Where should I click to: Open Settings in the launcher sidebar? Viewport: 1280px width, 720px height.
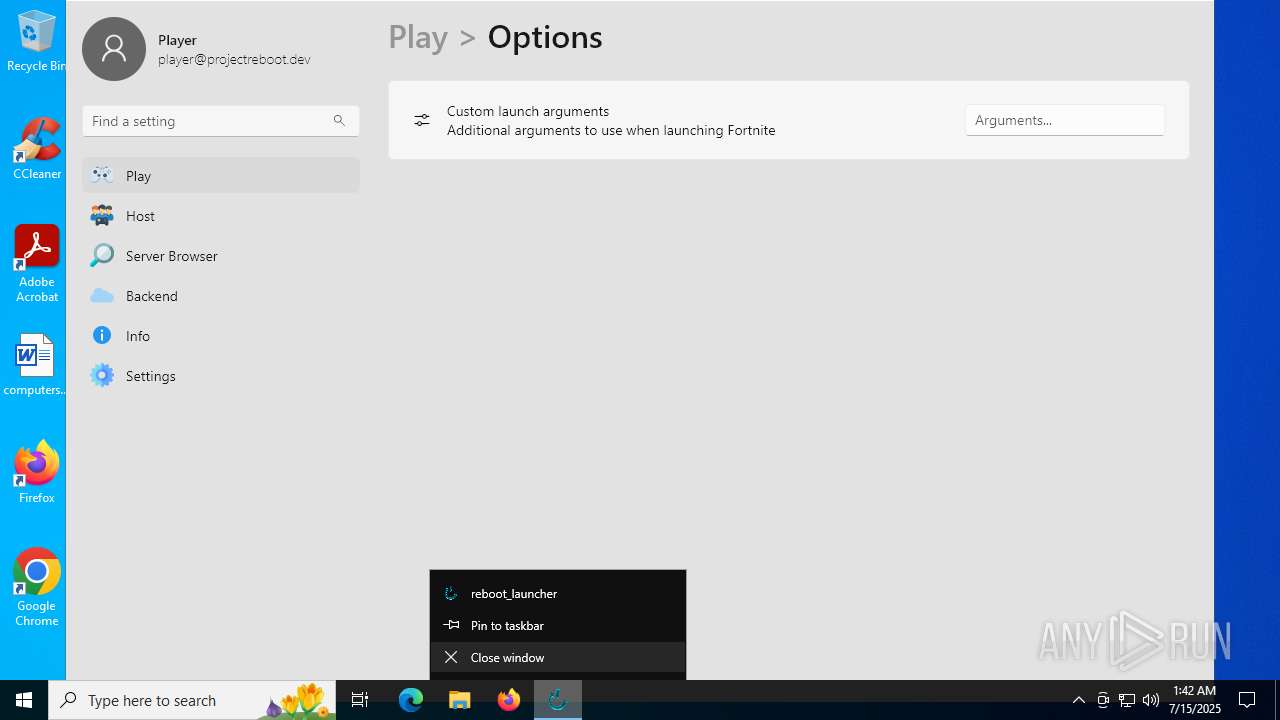[x=221, y=375]
